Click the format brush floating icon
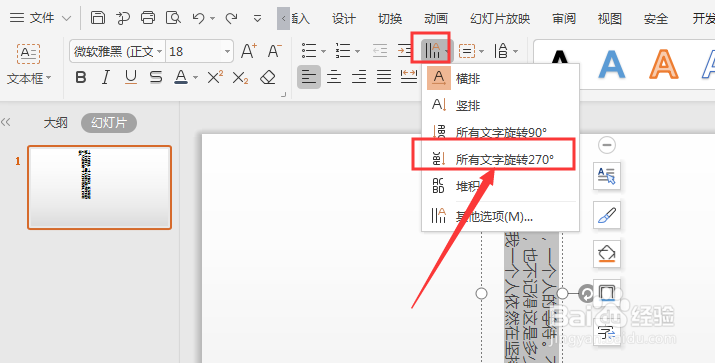Image resolution: width=715 pixels, height=363 pixels. 606,215
